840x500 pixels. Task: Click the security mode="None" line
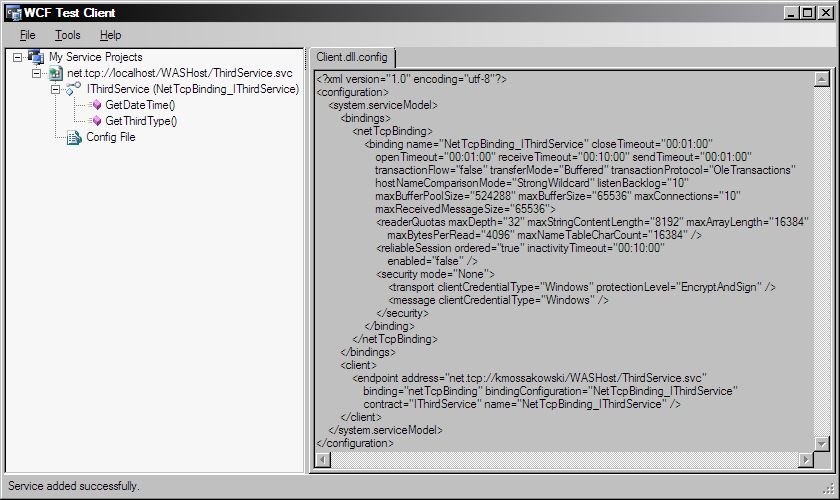pos(435,274)
